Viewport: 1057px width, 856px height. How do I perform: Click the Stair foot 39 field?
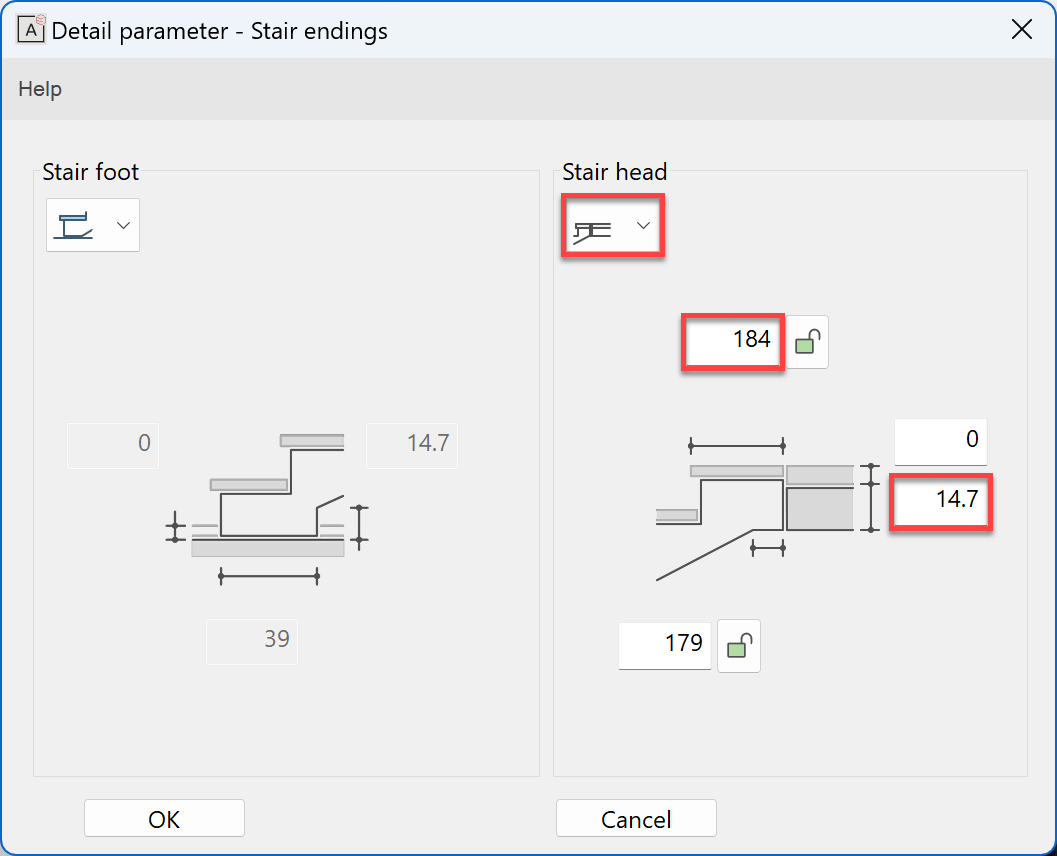(x=252, y=641)
